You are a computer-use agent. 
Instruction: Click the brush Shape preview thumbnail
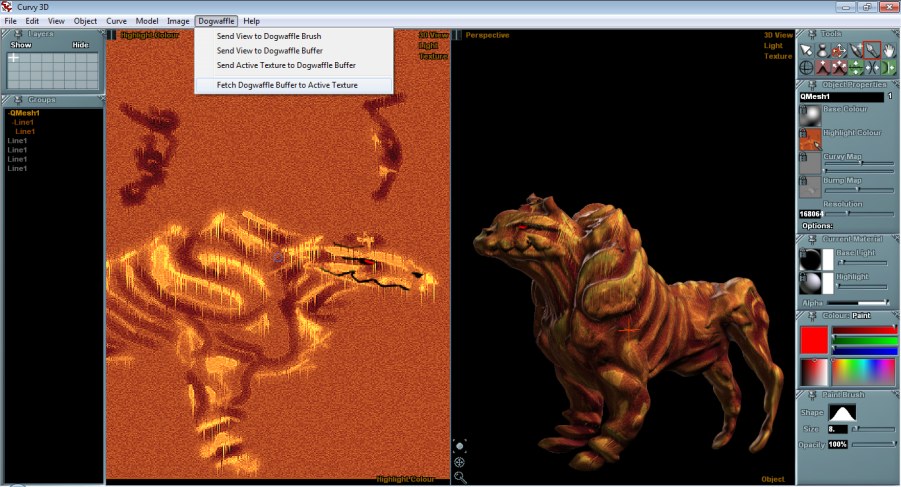coord(842,412)
